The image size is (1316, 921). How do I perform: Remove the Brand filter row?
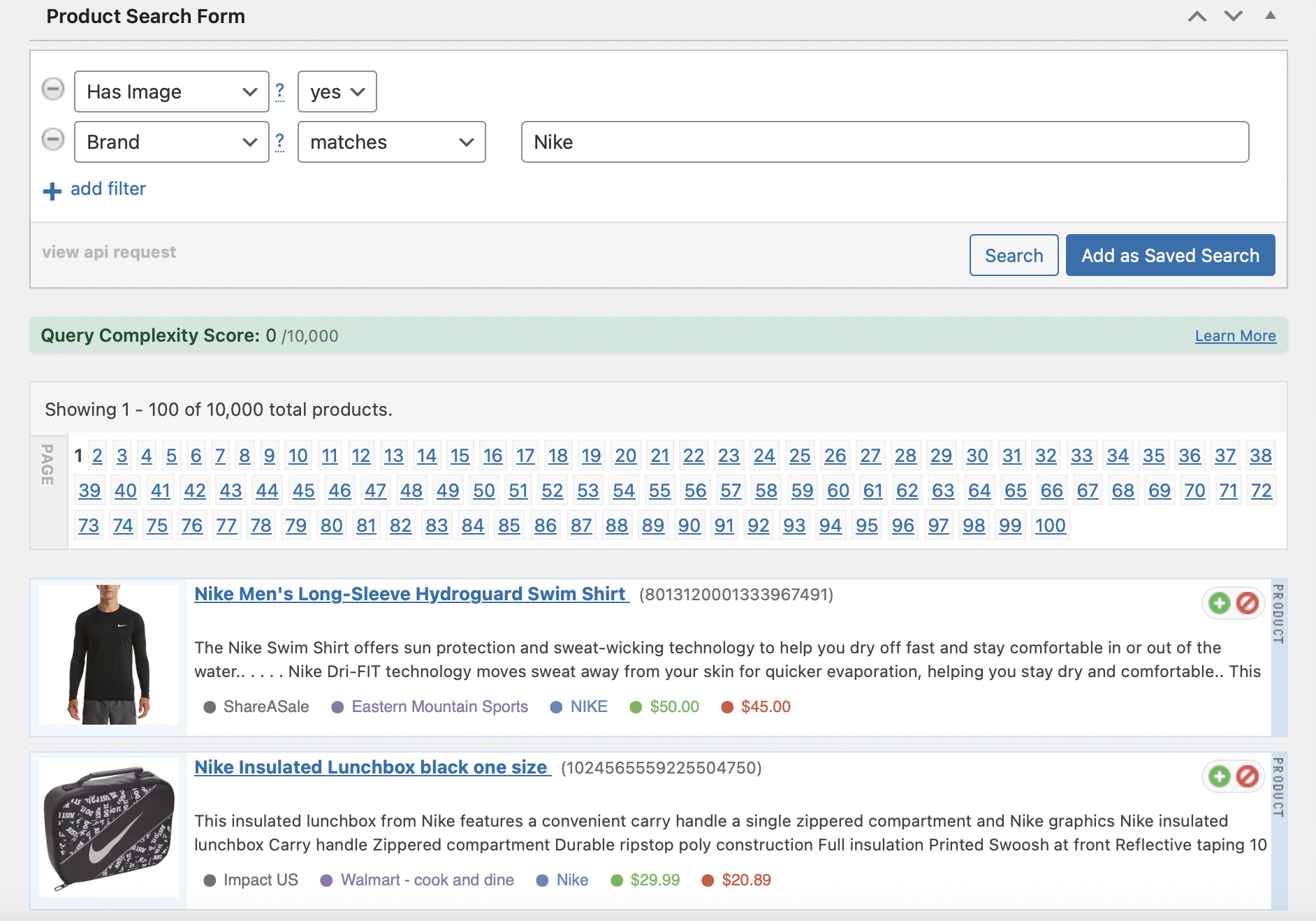(x=53, y=140)
